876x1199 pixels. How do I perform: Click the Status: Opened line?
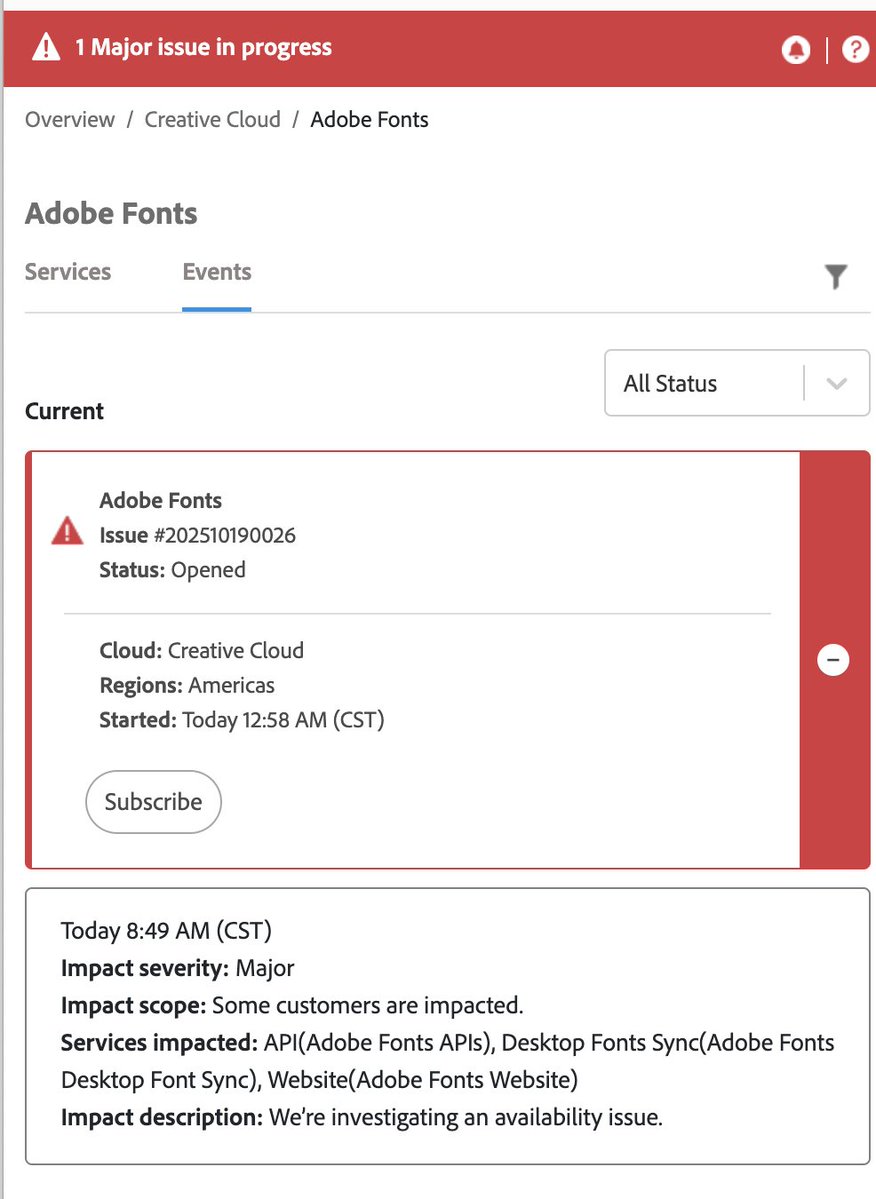172,570
